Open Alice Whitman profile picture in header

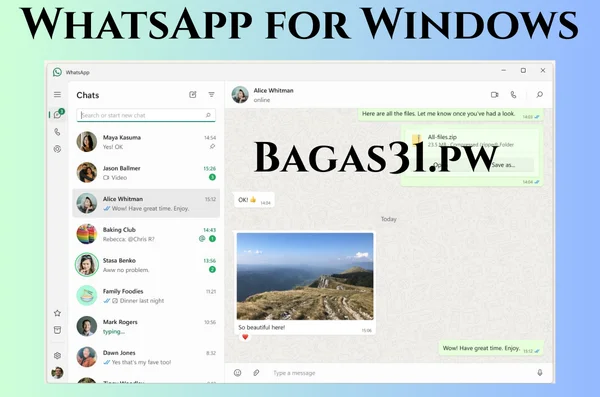240,95
